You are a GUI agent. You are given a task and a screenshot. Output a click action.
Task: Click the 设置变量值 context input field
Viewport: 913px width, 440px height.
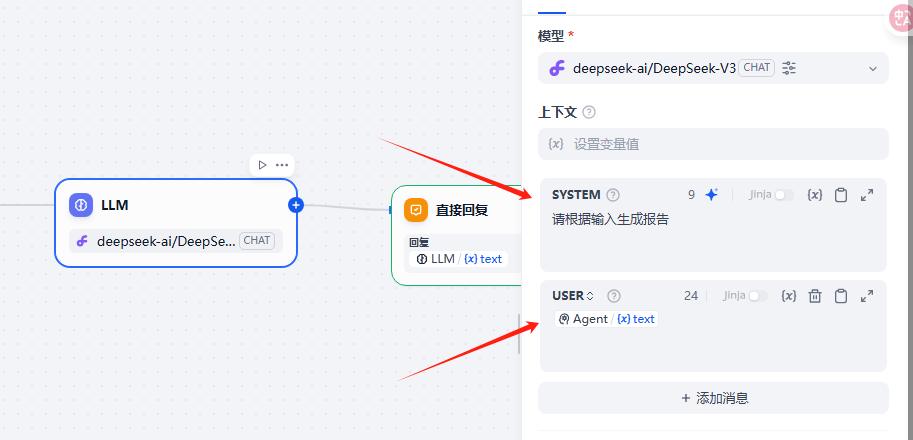713,144
